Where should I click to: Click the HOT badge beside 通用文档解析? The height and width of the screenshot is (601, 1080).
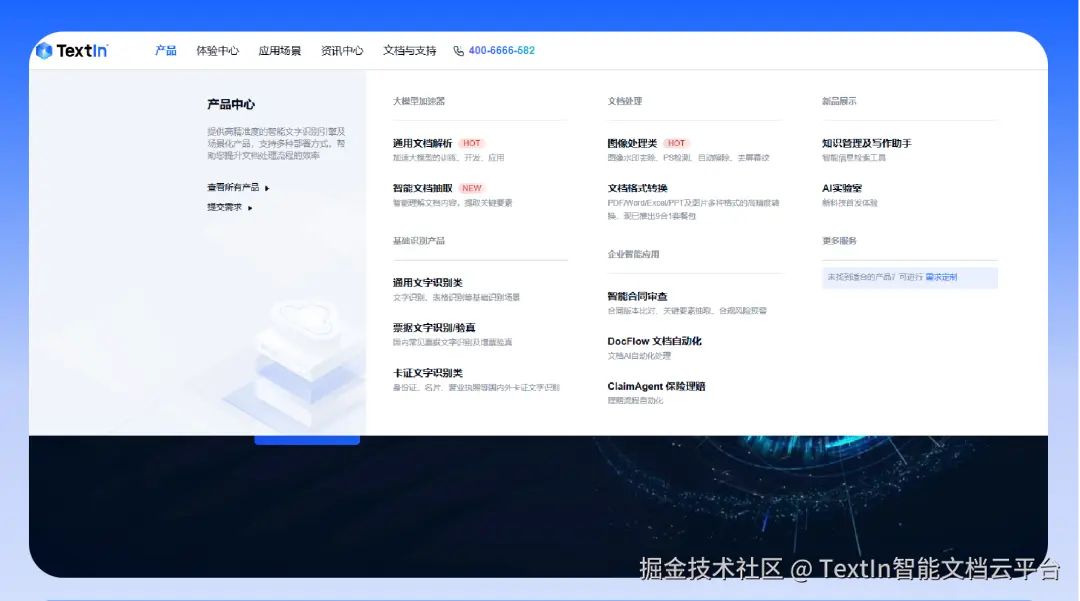pyautogui.click(x=472, y=143)
